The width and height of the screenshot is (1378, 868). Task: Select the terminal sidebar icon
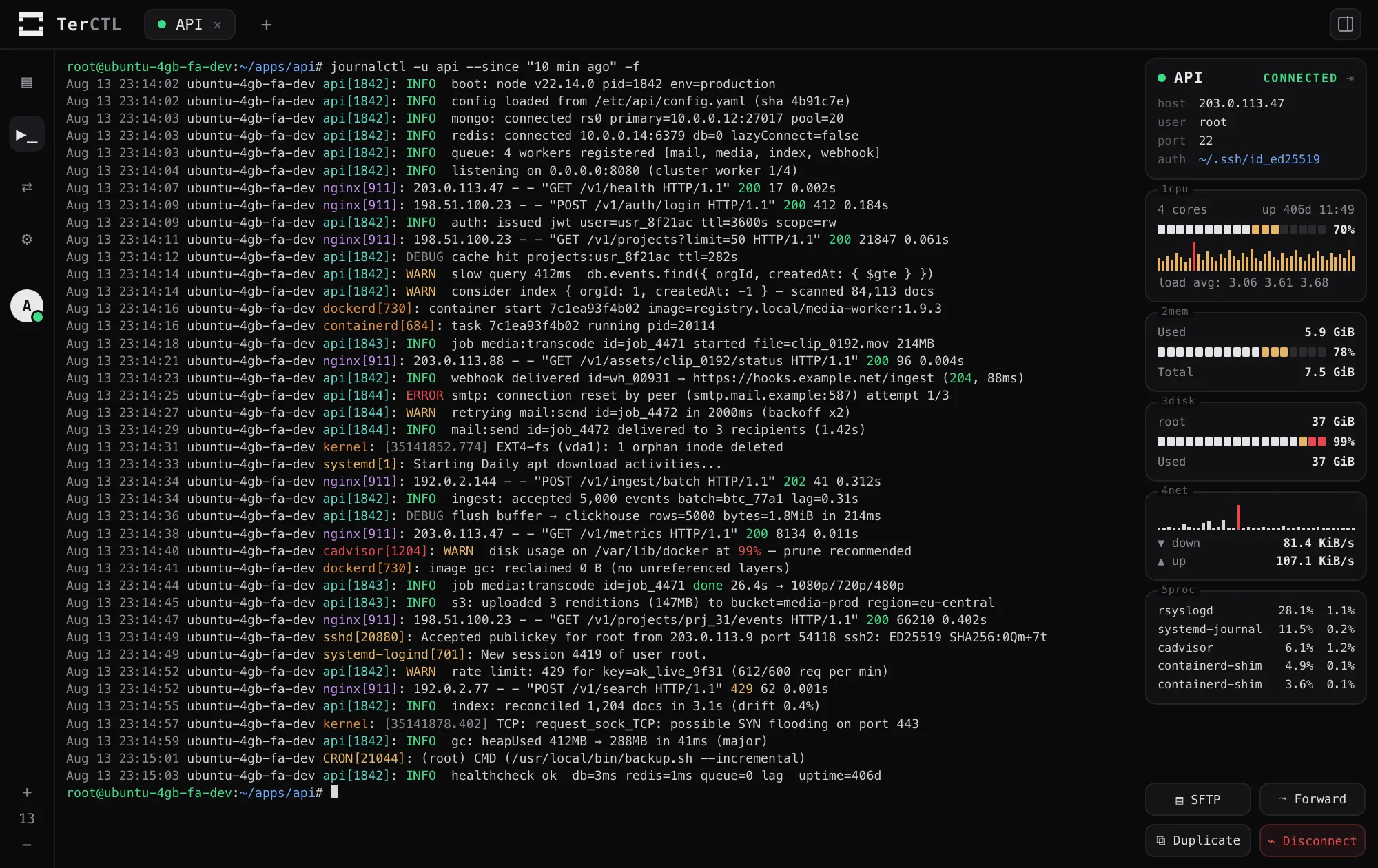[27, 135]
